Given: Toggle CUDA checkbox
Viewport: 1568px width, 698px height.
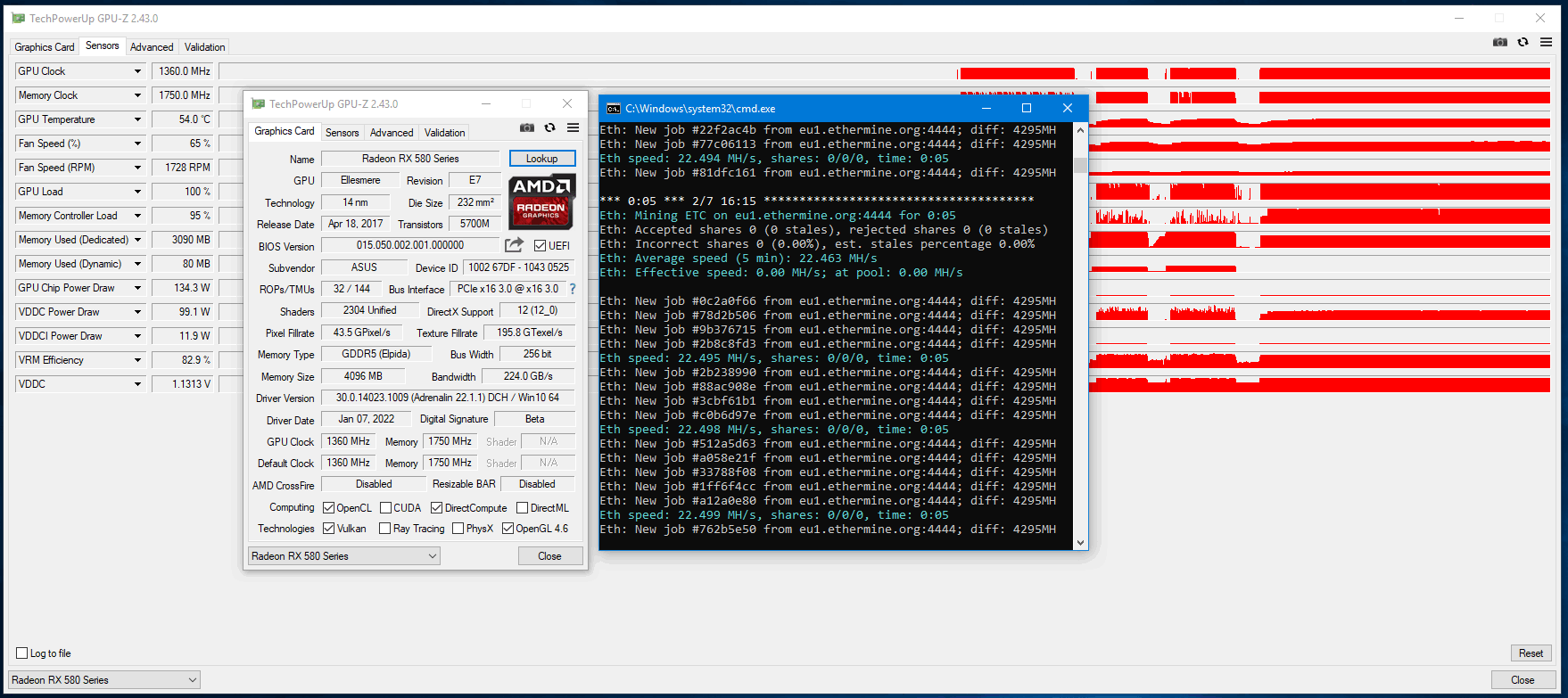Looking at the screenshot, I should click(385, 507).
